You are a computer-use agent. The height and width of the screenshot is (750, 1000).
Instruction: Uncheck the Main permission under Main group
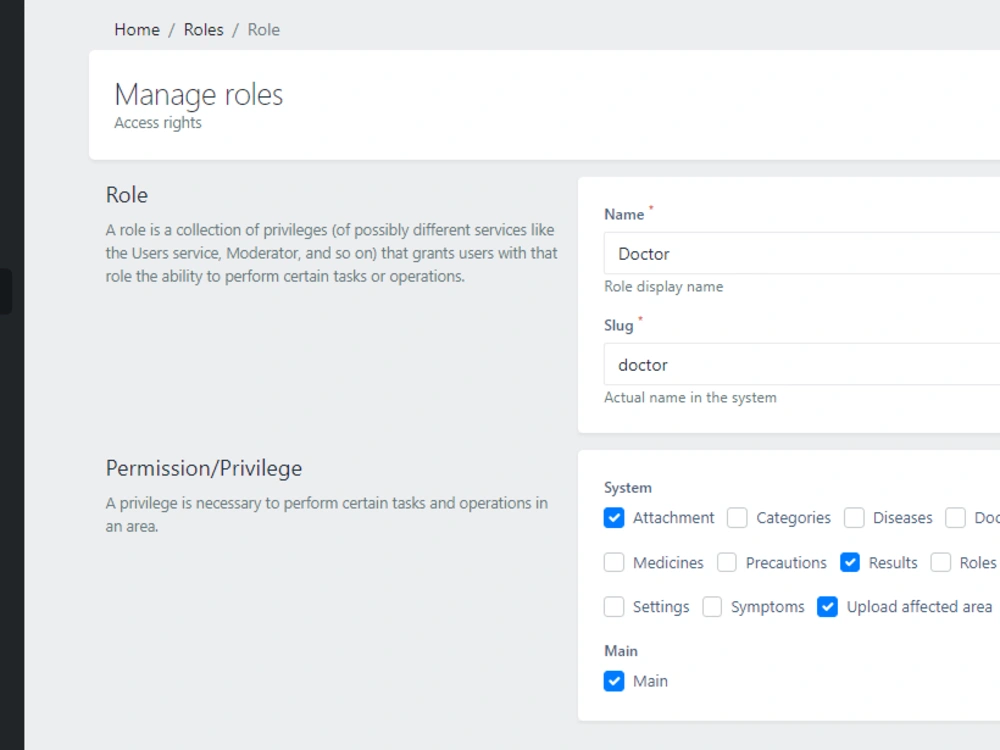tap(614, 681)
